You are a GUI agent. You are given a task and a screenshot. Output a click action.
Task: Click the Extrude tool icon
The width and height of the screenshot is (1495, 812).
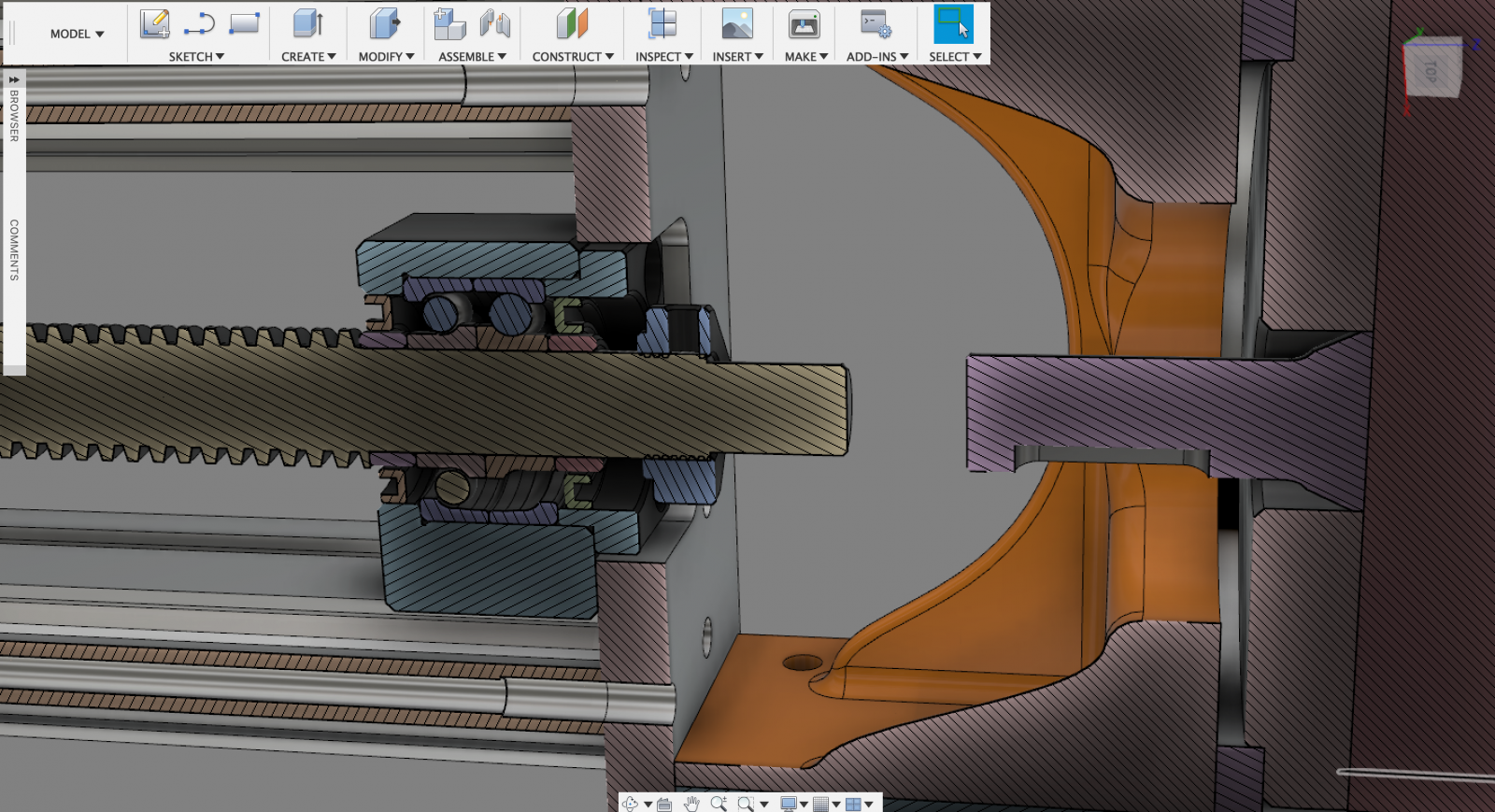(307, 24)
